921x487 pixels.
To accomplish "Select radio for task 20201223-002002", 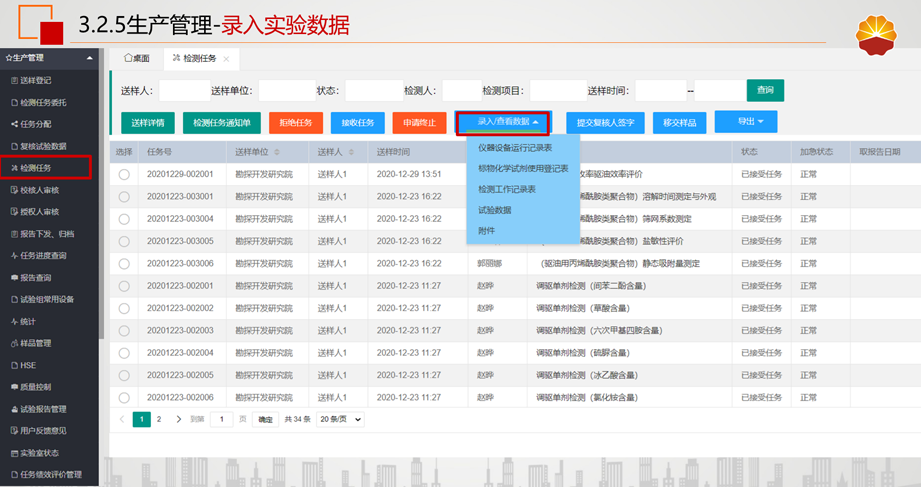I will [x=124, y=308].
